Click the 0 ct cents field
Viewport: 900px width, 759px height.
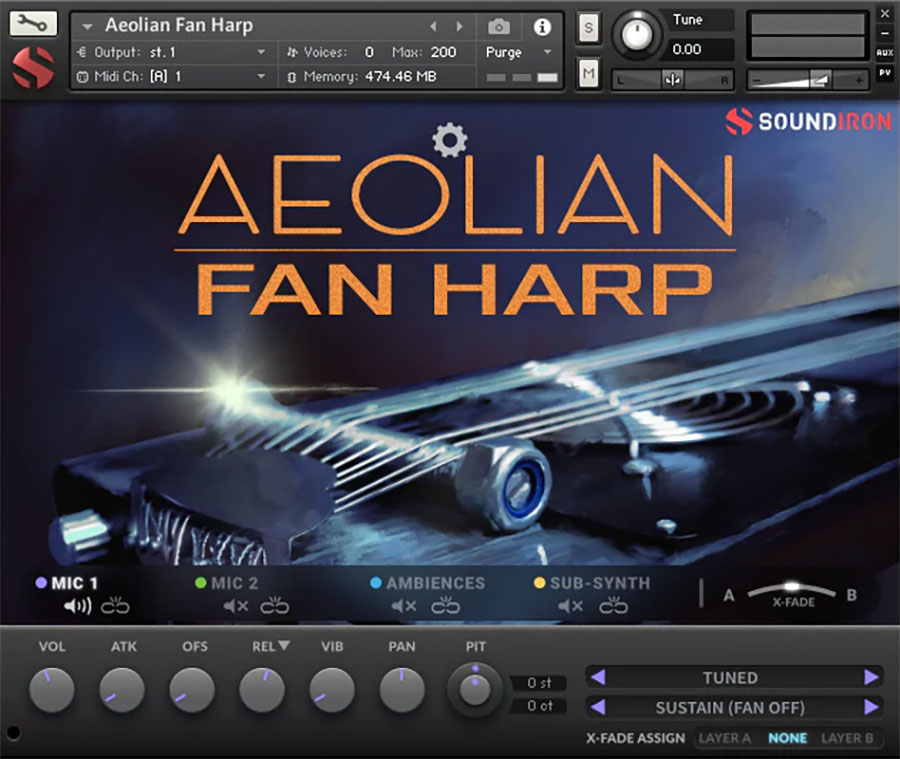[x=538, y=706]
